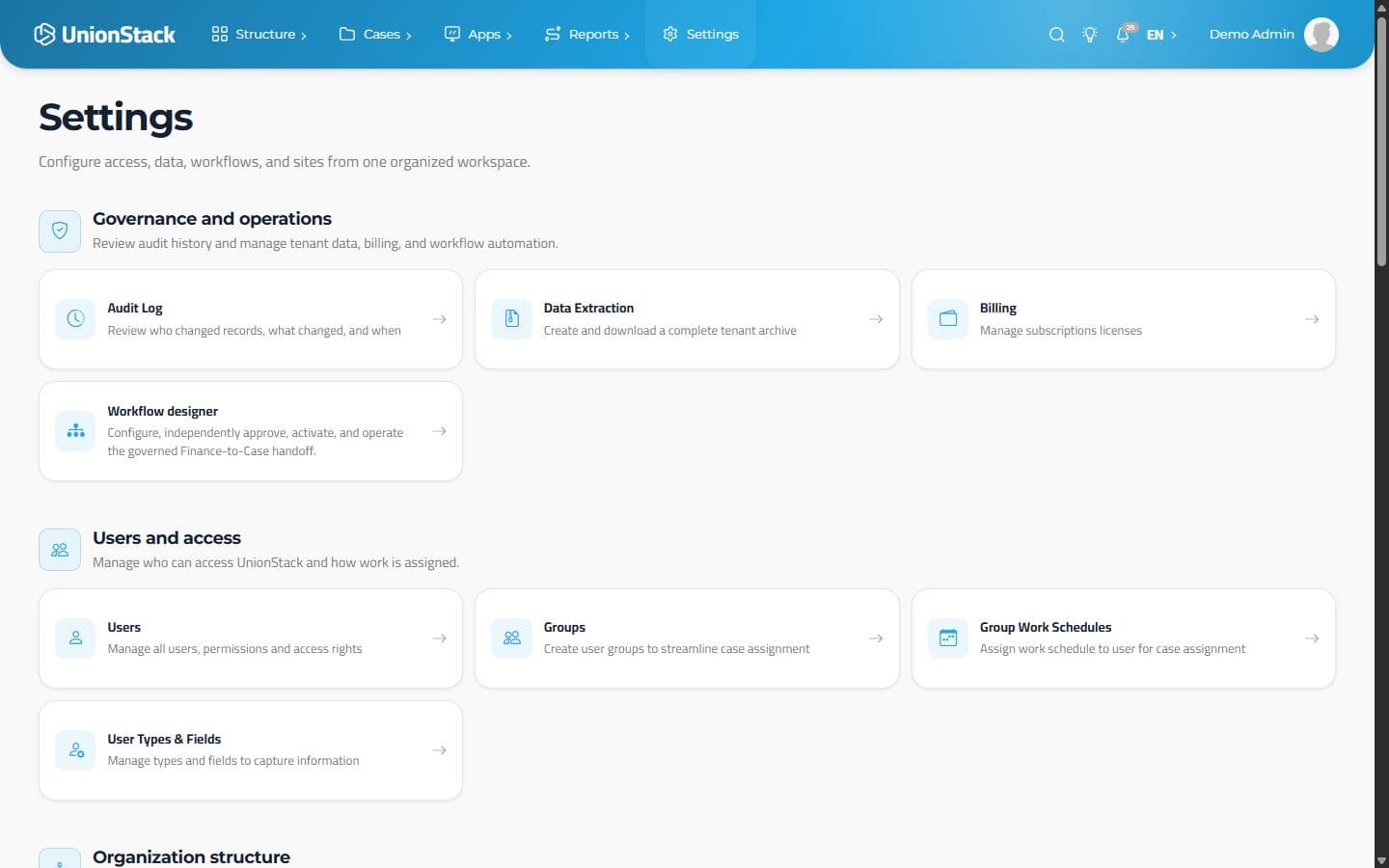Expand the Reports menu
1389x868 pixels.
pyautogui.click(x=586, y=35)
